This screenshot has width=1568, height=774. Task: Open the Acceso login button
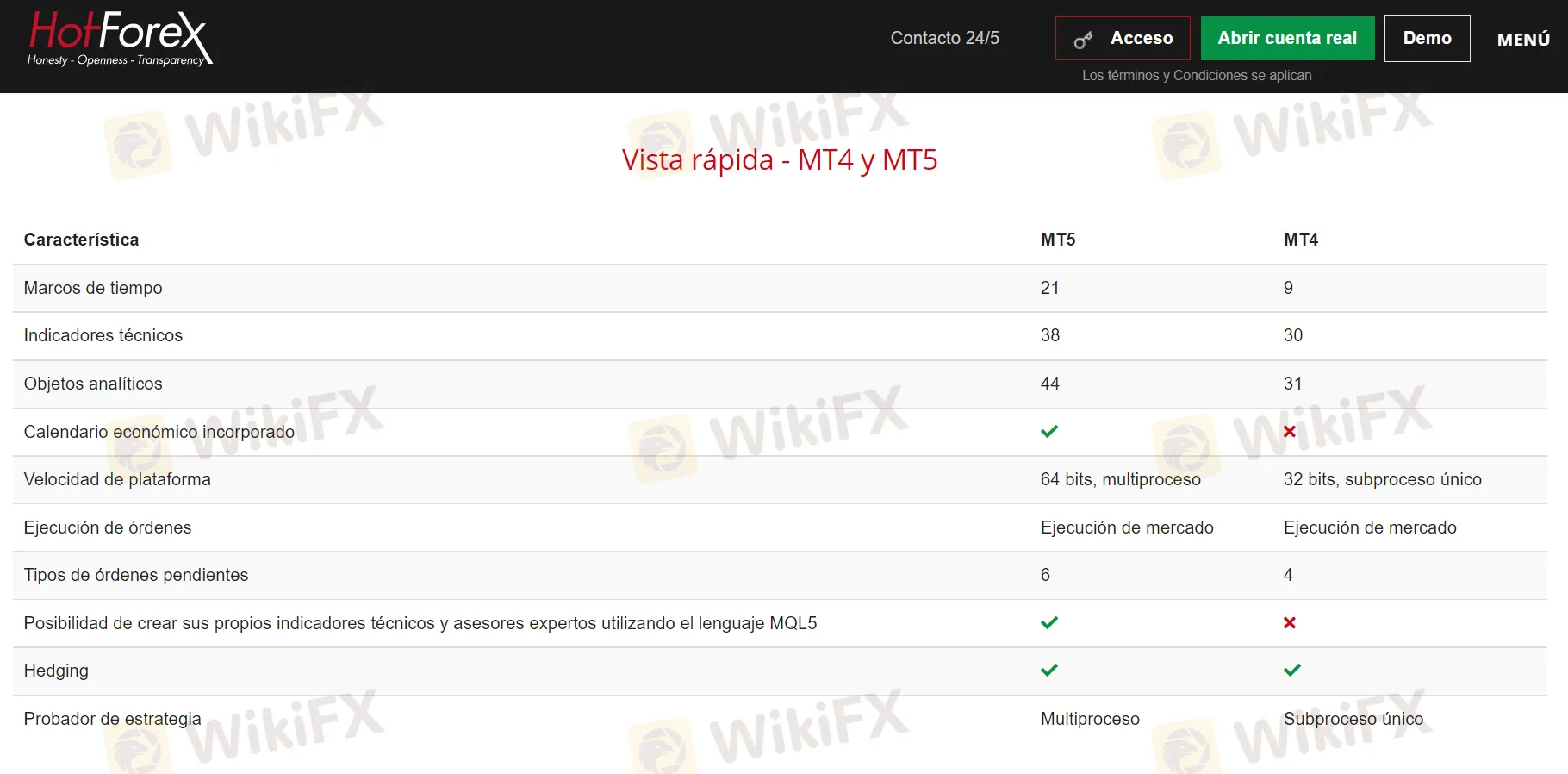(1123, 38)
